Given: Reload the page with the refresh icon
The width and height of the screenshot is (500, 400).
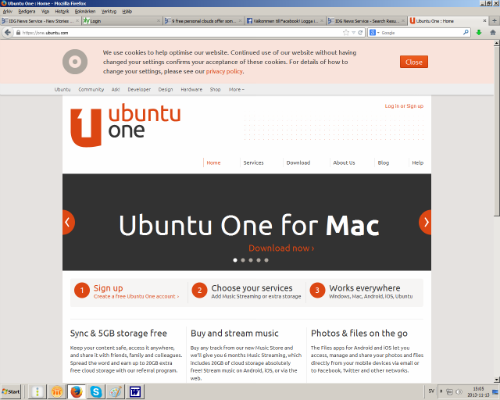Looking at the screenshot, I should tap(360, 32).
